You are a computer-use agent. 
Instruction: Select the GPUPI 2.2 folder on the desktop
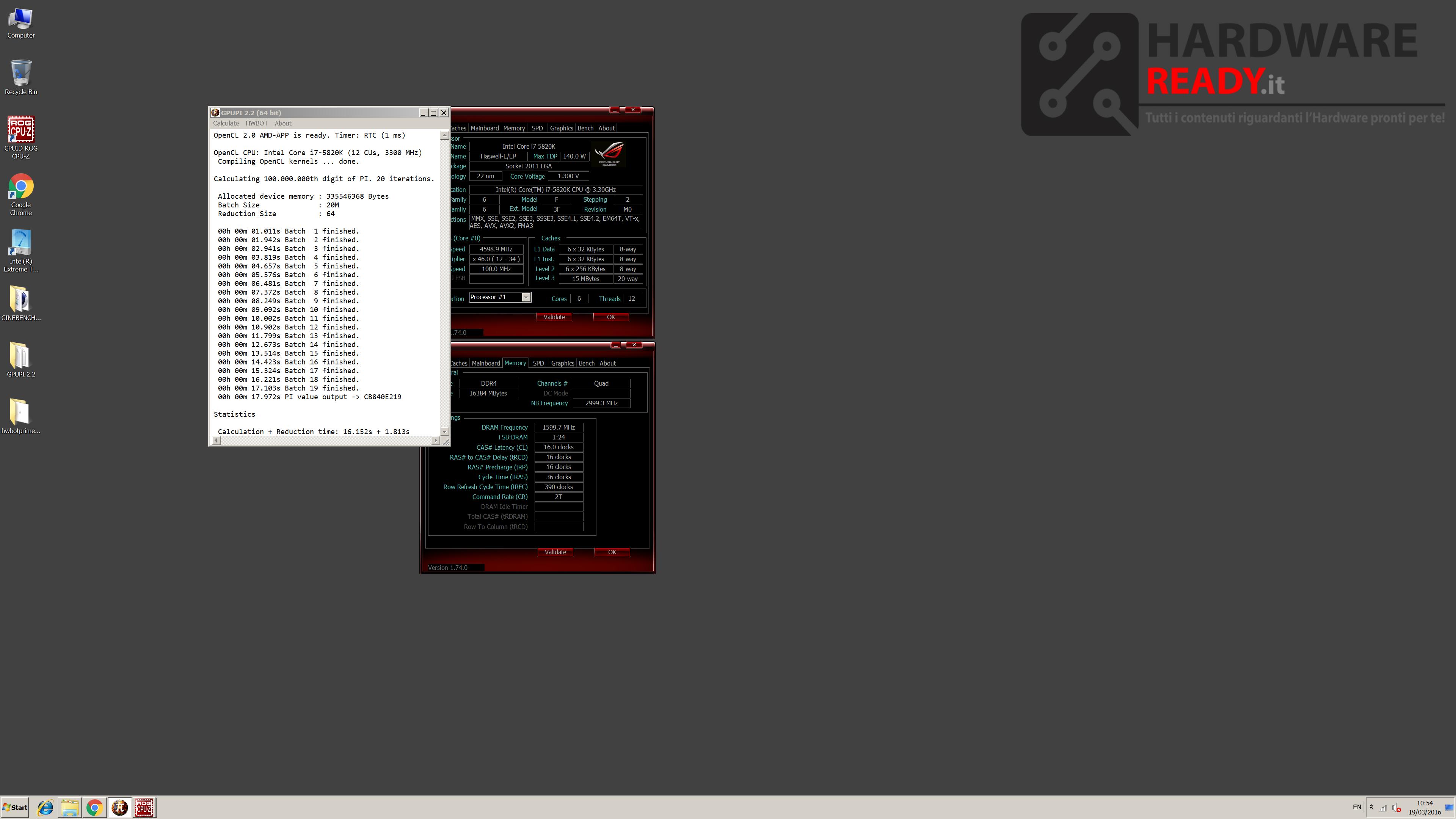(21, 360)
